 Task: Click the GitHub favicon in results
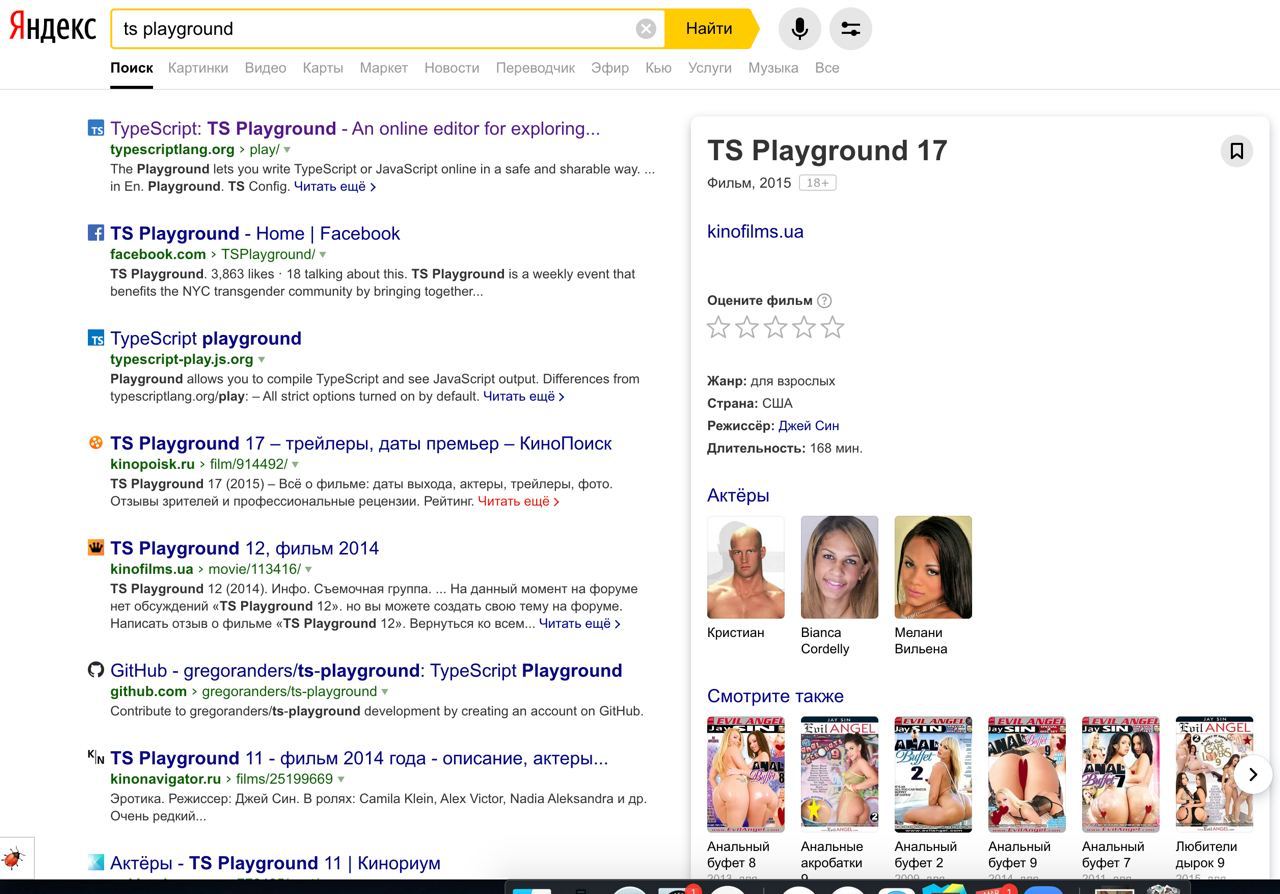click(96, 670)
